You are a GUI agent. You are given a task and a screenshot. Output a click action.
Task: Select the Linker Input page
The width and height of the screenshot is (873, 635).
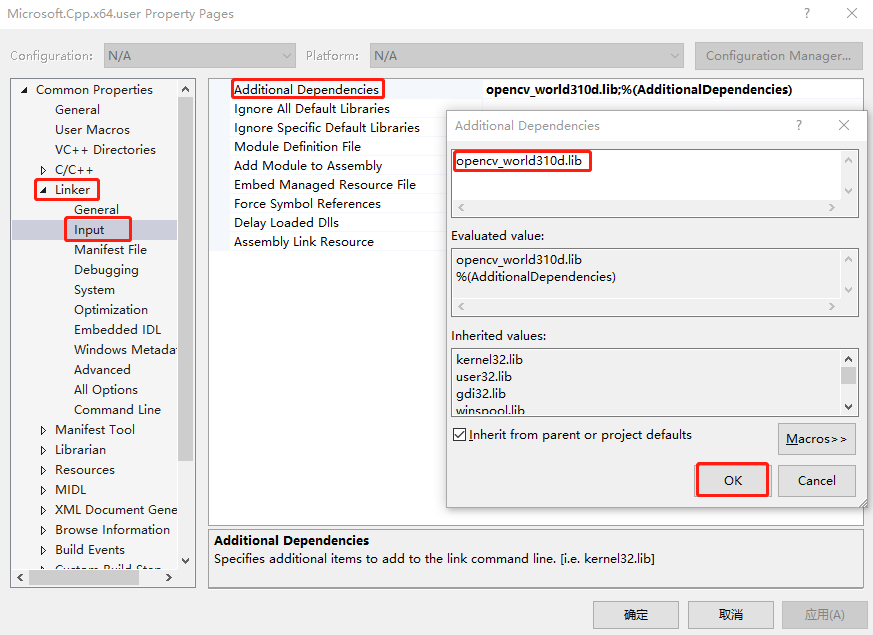point(89,230)
